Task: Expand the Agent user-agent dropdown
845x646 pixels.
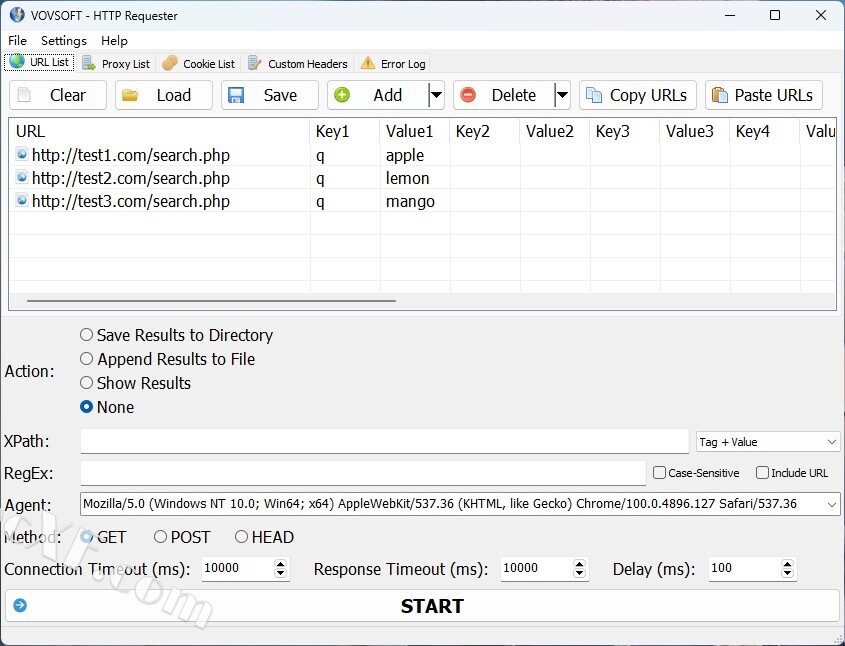Action: tap(832, 504)
